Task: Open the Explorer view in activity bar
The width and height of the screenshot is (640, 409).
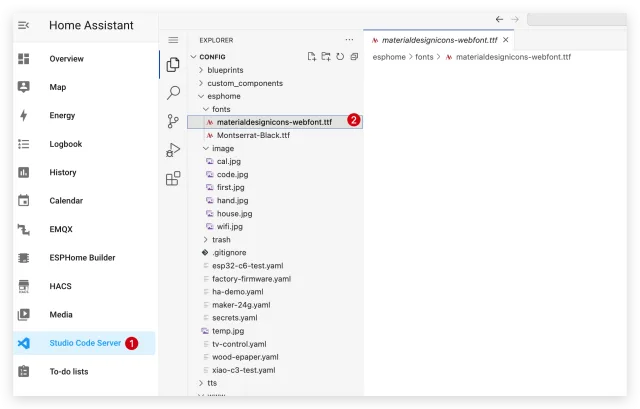Action: point(173,64)
